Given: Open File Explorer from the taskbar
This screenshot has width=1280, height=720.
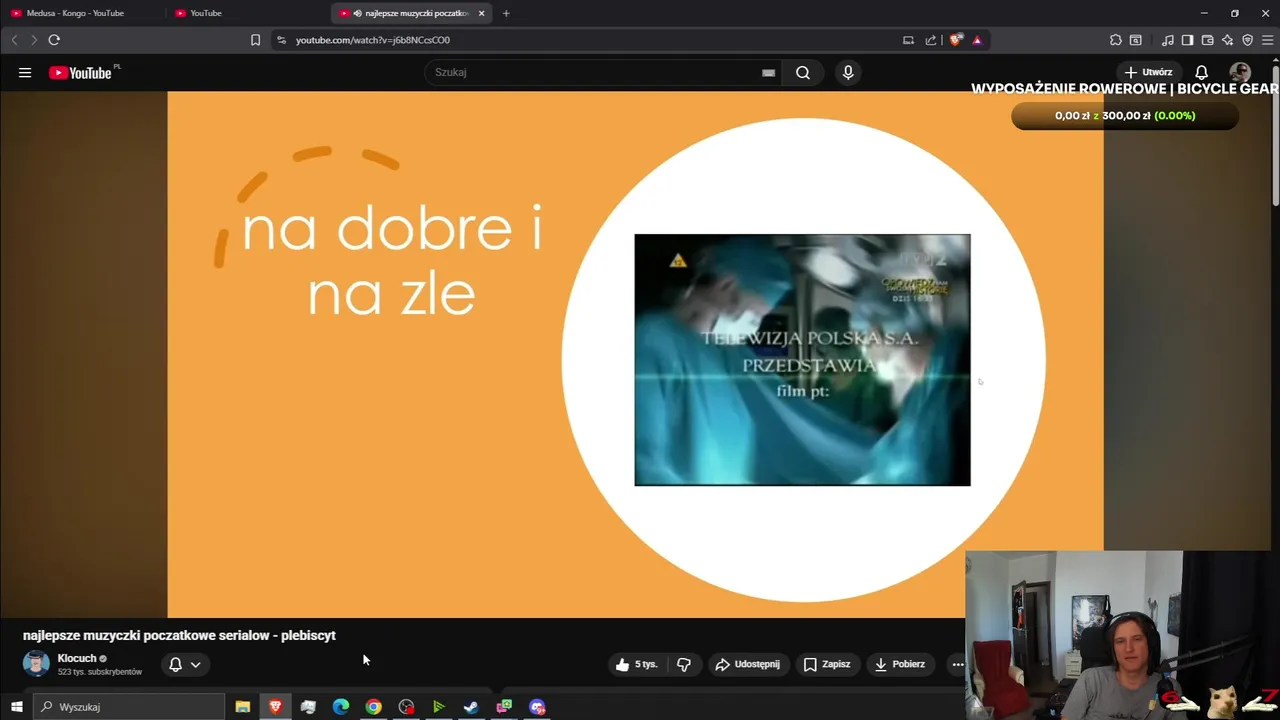Looking at the screenshot, I should pos(242,707).
